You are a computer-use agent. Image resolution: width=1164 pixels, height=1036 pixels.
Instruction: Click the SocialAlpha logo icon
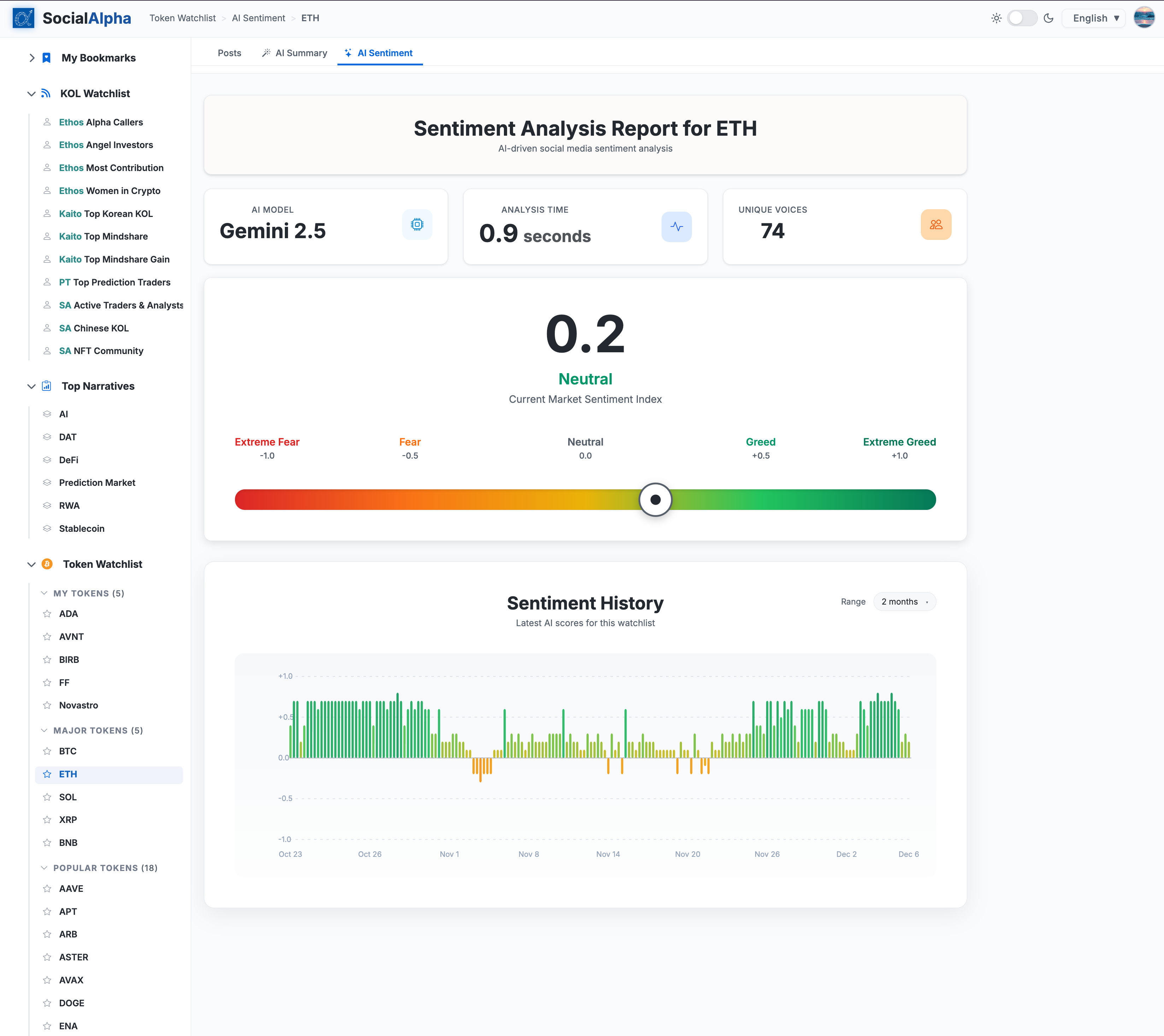click(23, 18)
